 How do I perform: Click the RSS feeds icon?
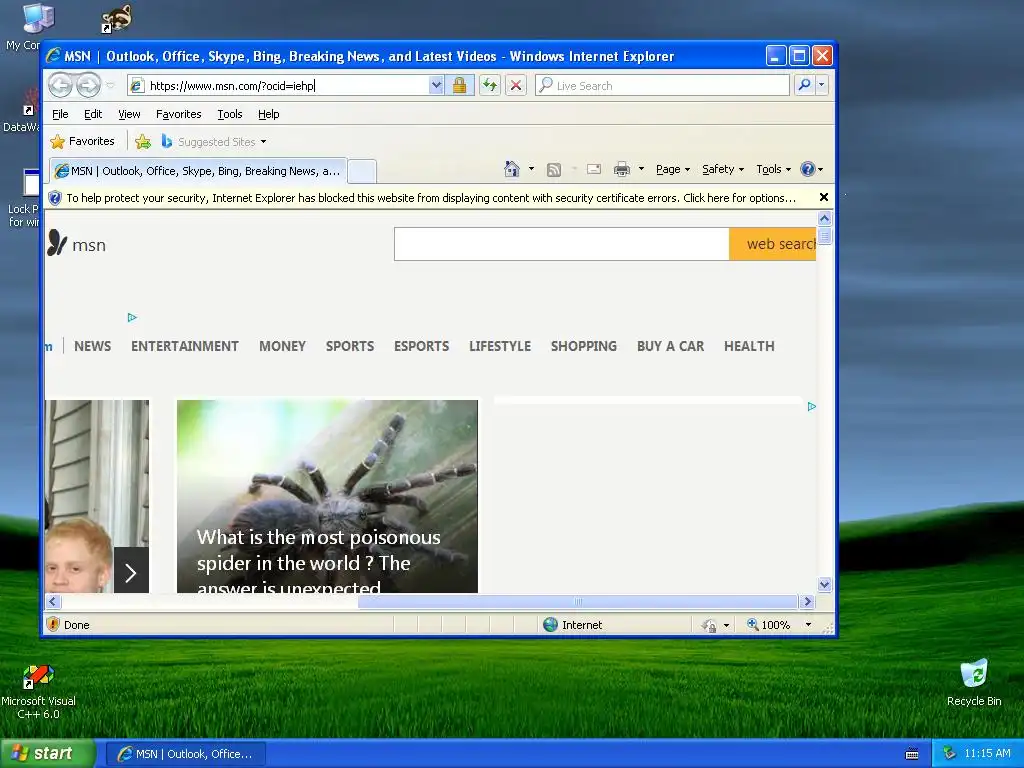click(x=554, y=170)
